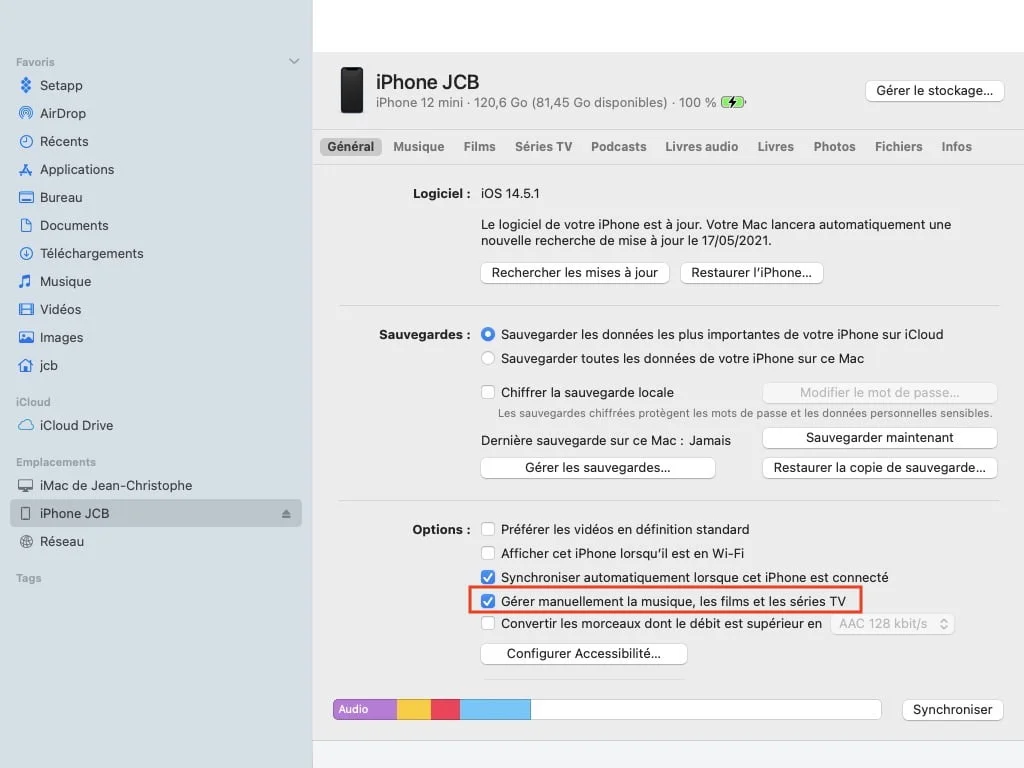Click the Images sidebar icon
1024x768 pixels.
25,338
